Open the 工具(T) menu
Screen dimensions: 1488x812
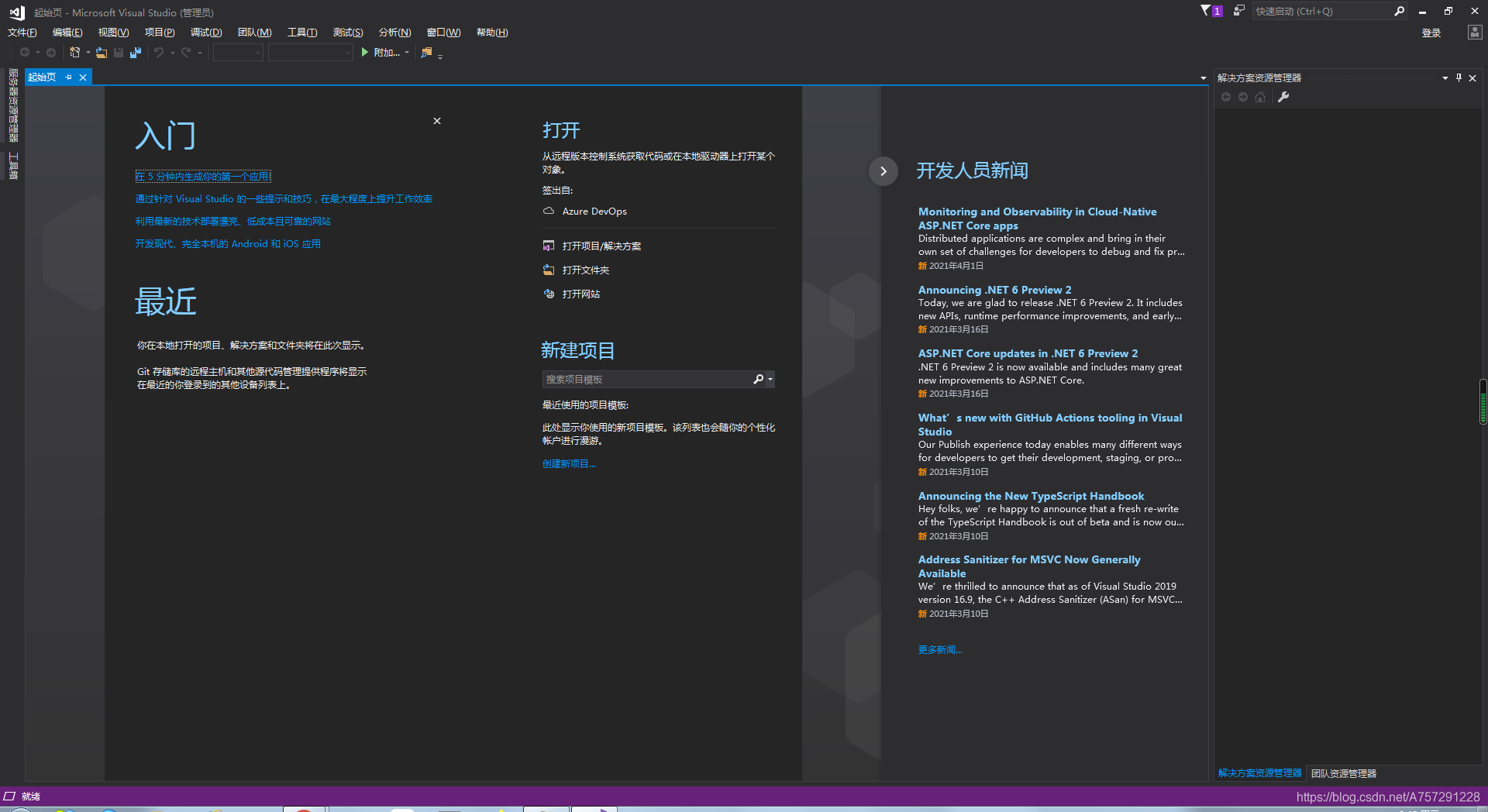pos(302,33)
